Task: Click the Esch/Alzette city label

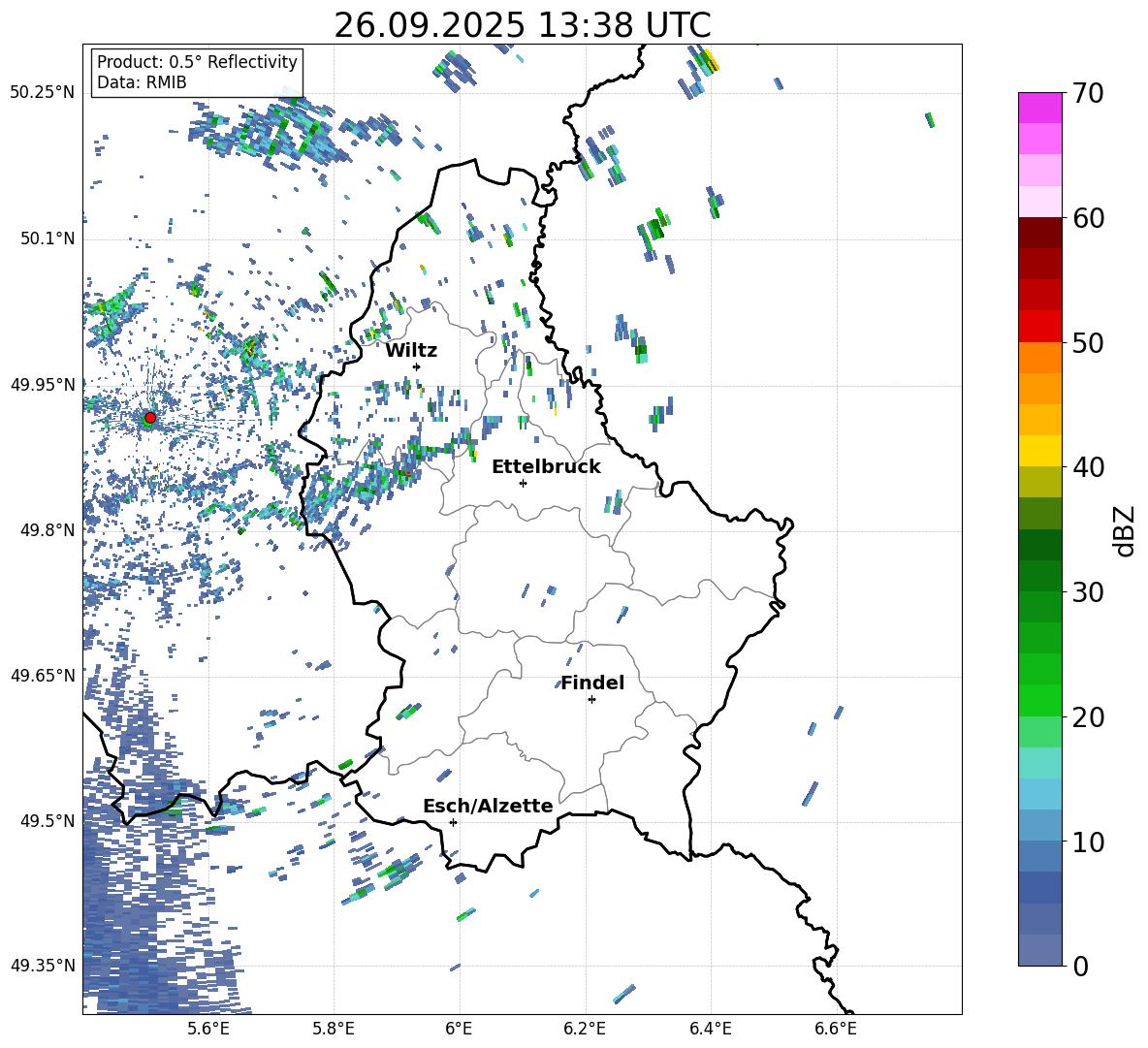Action: 488,806
